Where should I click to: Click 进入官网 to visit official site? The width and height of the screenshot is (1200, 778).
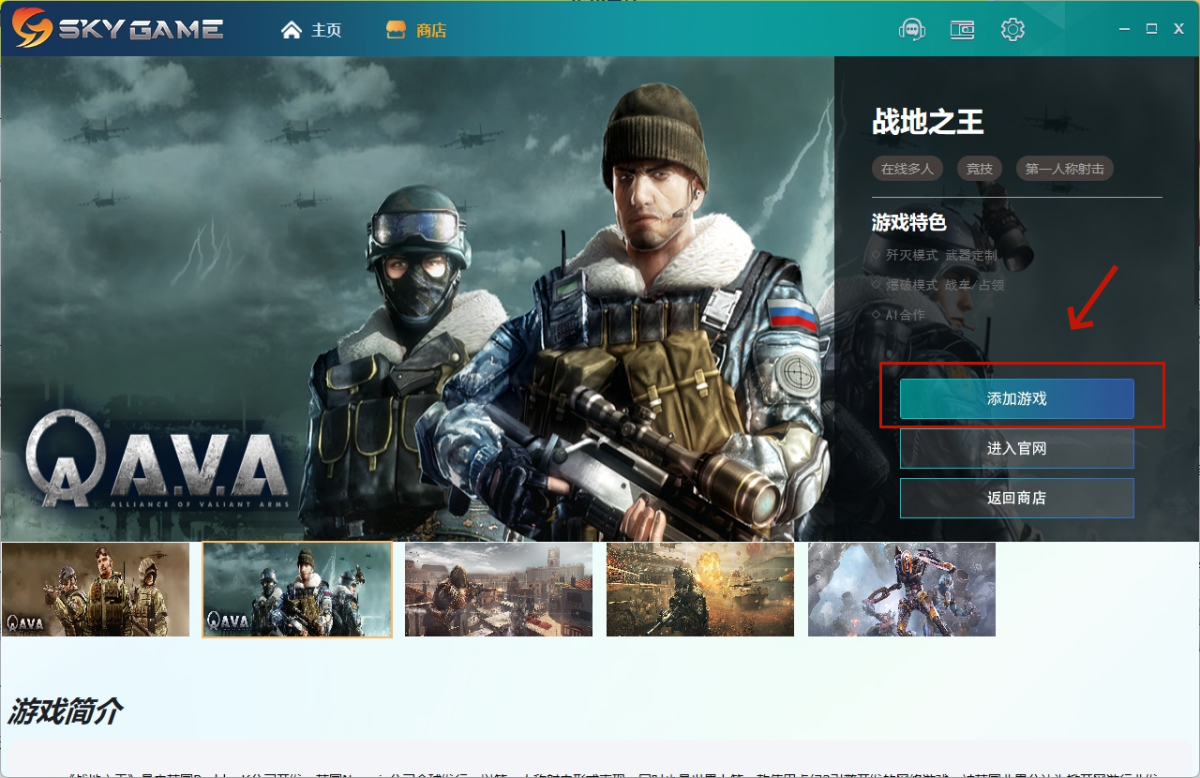pos(1017,449)
